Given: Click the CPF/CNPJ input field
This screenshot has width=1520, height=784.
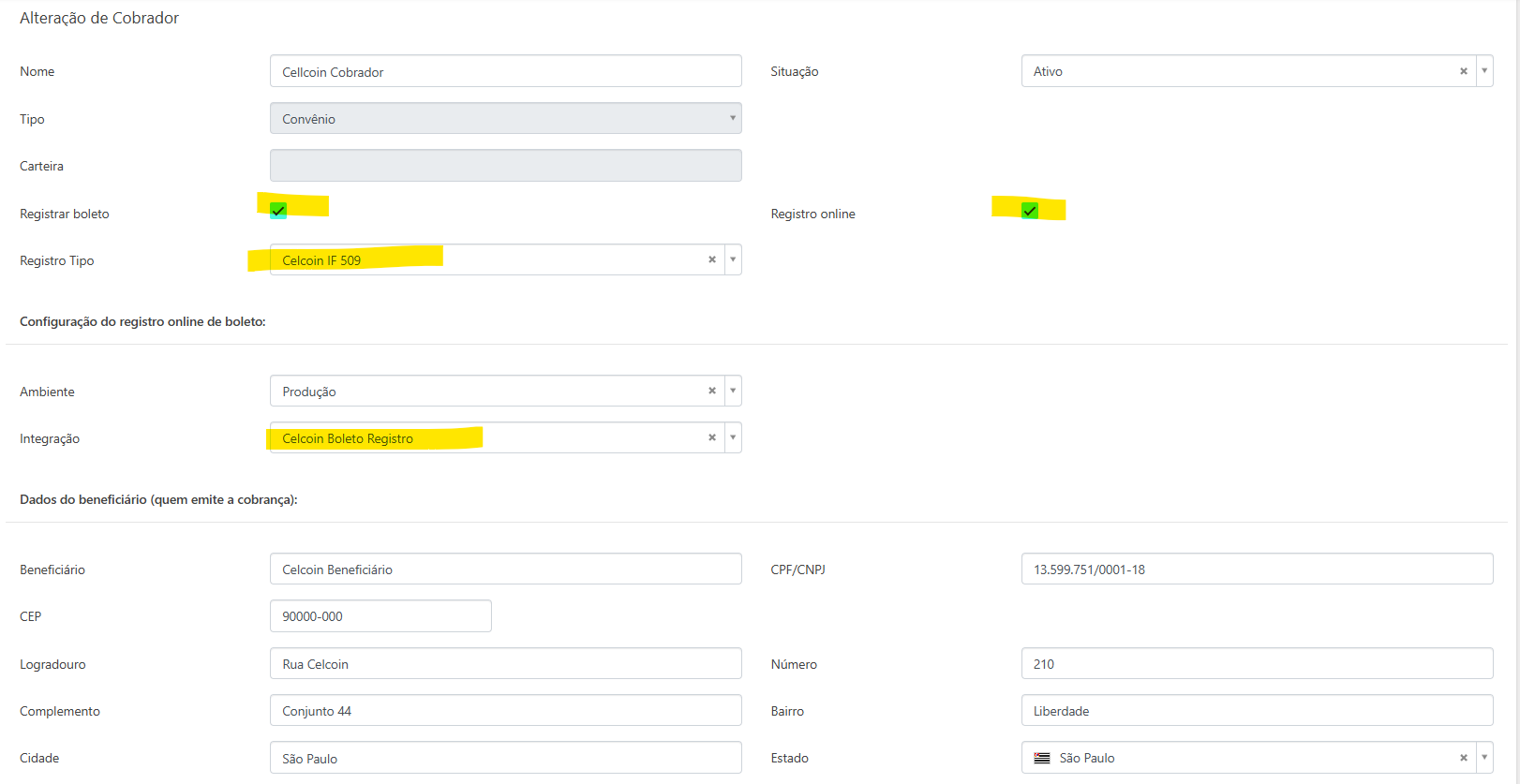Looking at the screenshot, I should pyautogui.click(x=1257, y=569).
